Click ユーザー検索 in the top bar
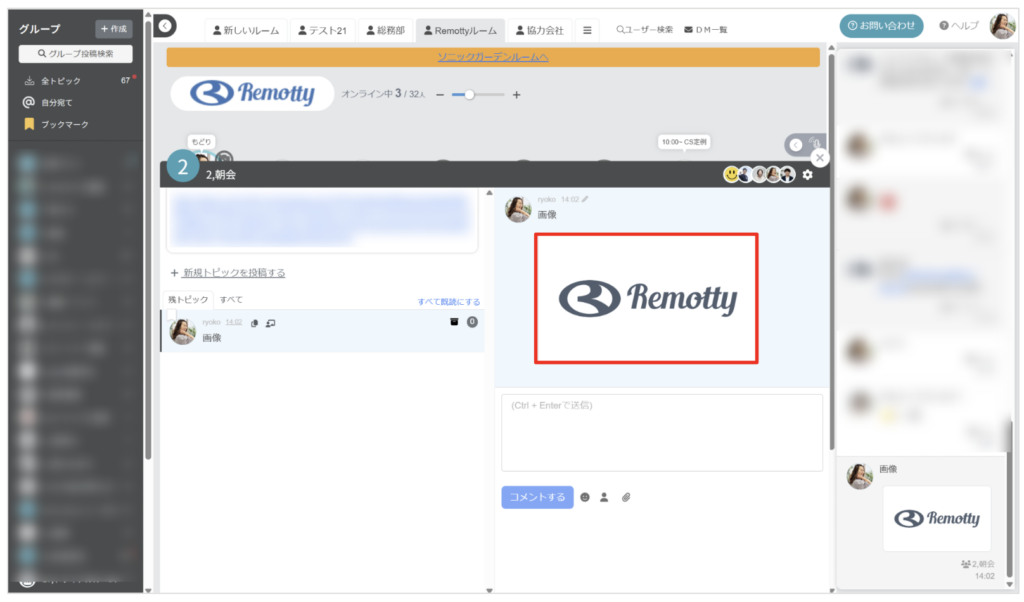This screenshot has height=602, width=1024. 645,29
